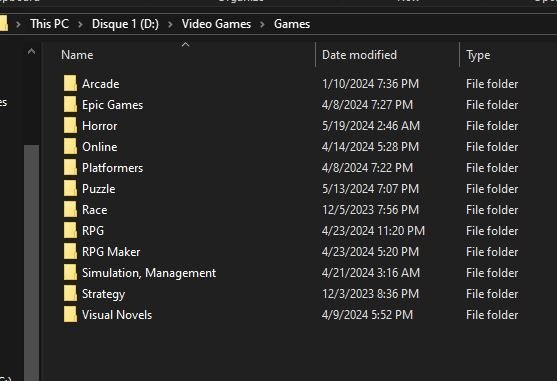Viewport: 557px width, 381px height.
Task: Click the date 4/23/2024 11:20 PM
Action: click(373, 231)
